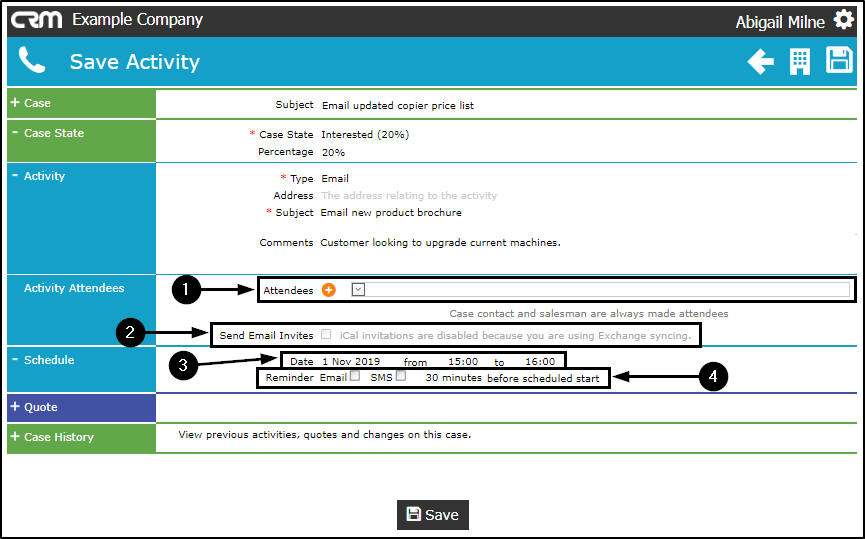Image resolution: width=865 pixels, height=539 pixels.
Task: Open the company building icon
Action: pyautogui.click(x=799, y=61)
